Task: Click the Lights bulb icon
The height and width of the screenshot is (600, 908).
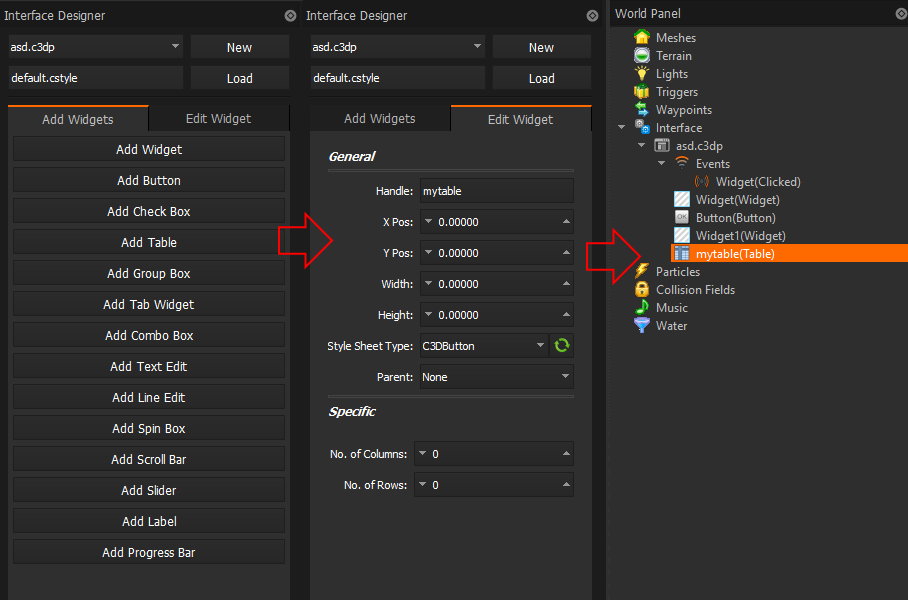Action: tap(642, 73)
